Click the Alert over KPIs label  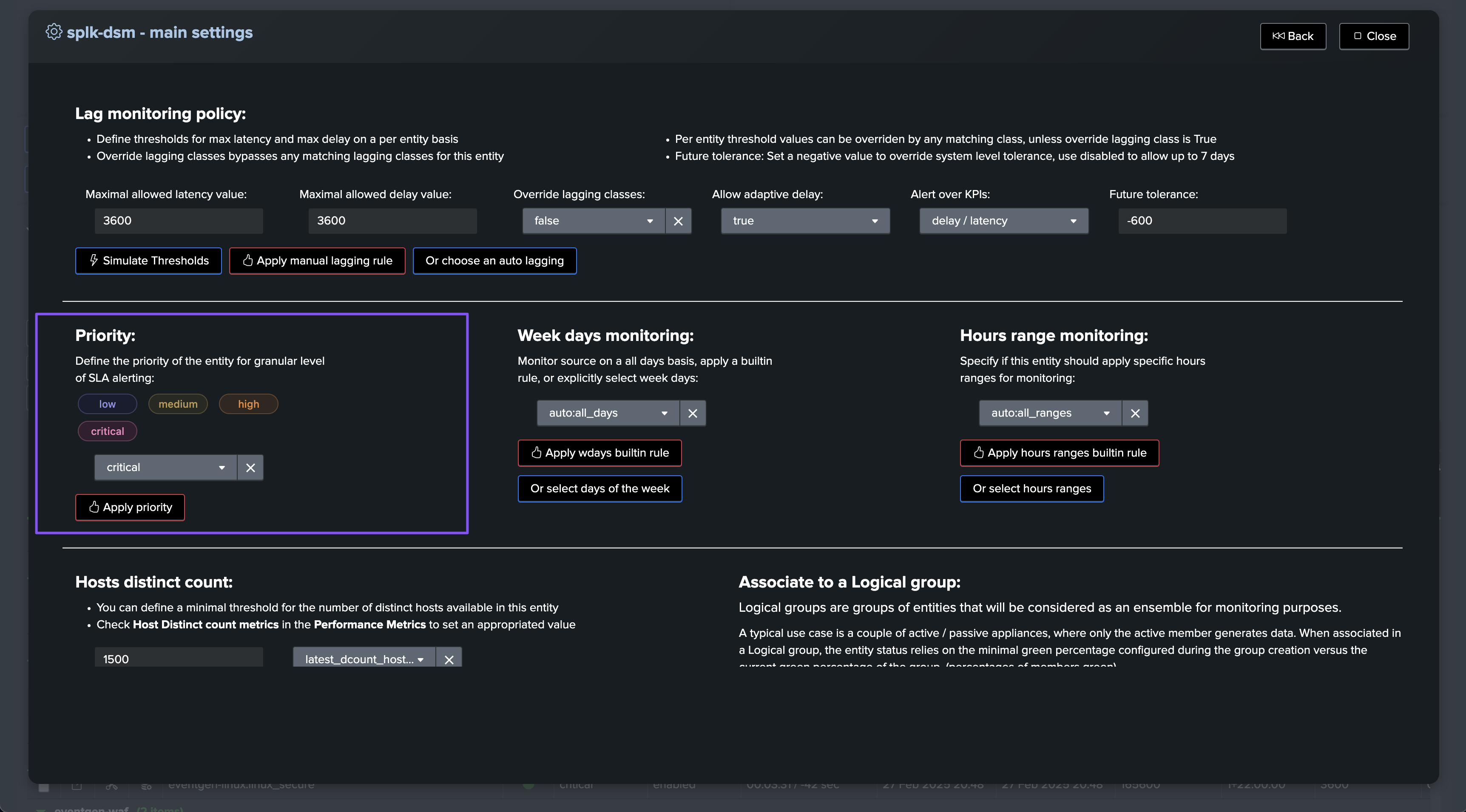(x=950, y=195)
